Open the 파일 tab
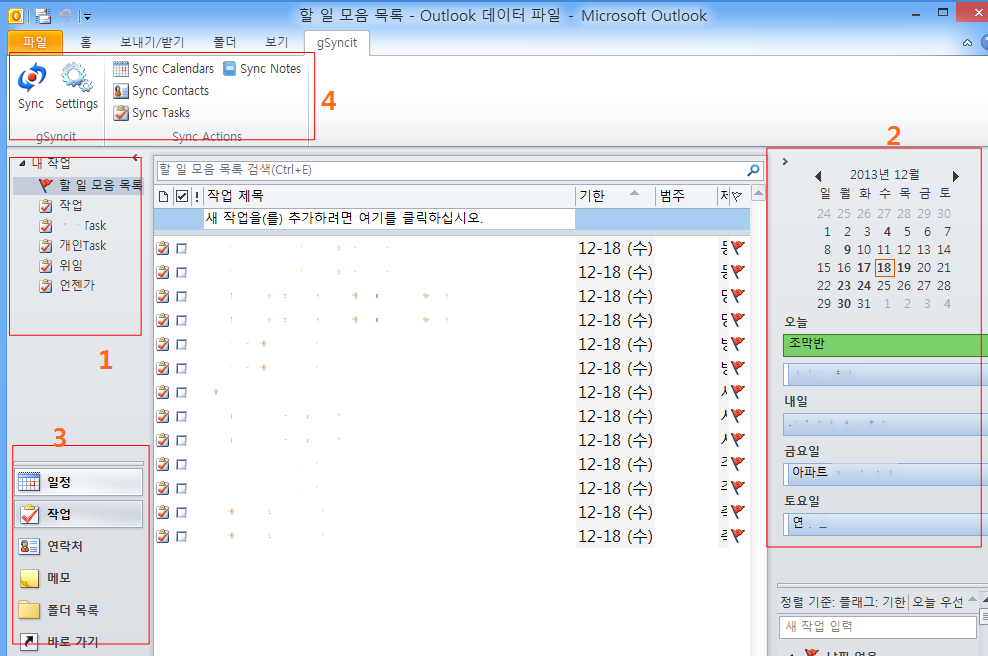Image resolution: width=988 pixels, height=656 pixels. [35, 42]
